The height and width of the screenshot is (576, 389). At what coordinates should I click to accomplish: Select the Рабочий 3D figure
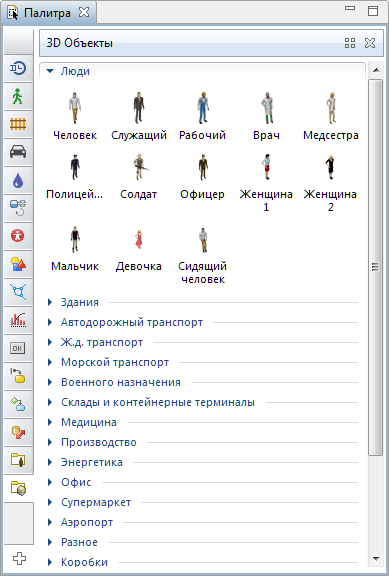[202, 116]
